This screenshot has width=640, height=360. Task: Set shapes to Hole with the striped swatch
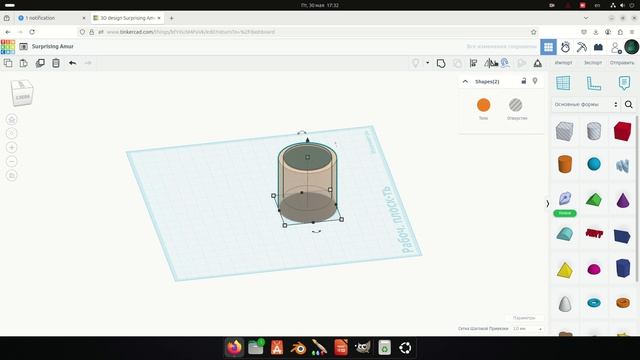pos(516,105)
